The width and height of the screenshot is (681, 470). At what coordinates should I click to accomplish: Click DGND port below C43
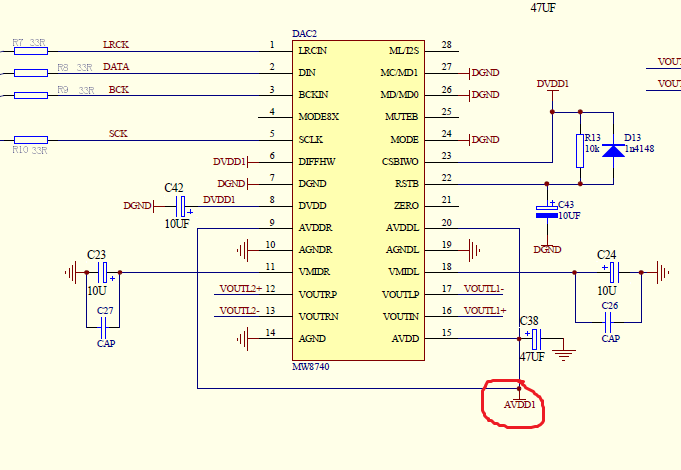[547, 248]
